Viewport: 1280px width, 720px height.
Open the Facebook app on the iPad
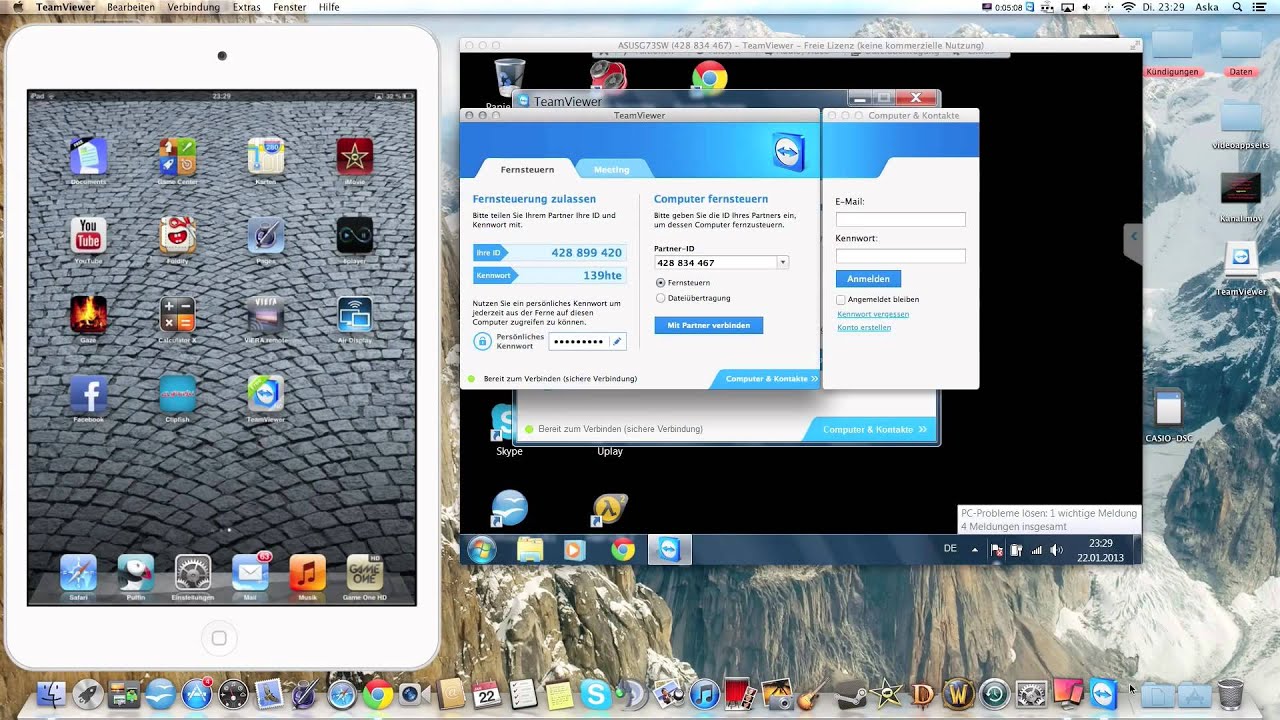click(88, 393)
